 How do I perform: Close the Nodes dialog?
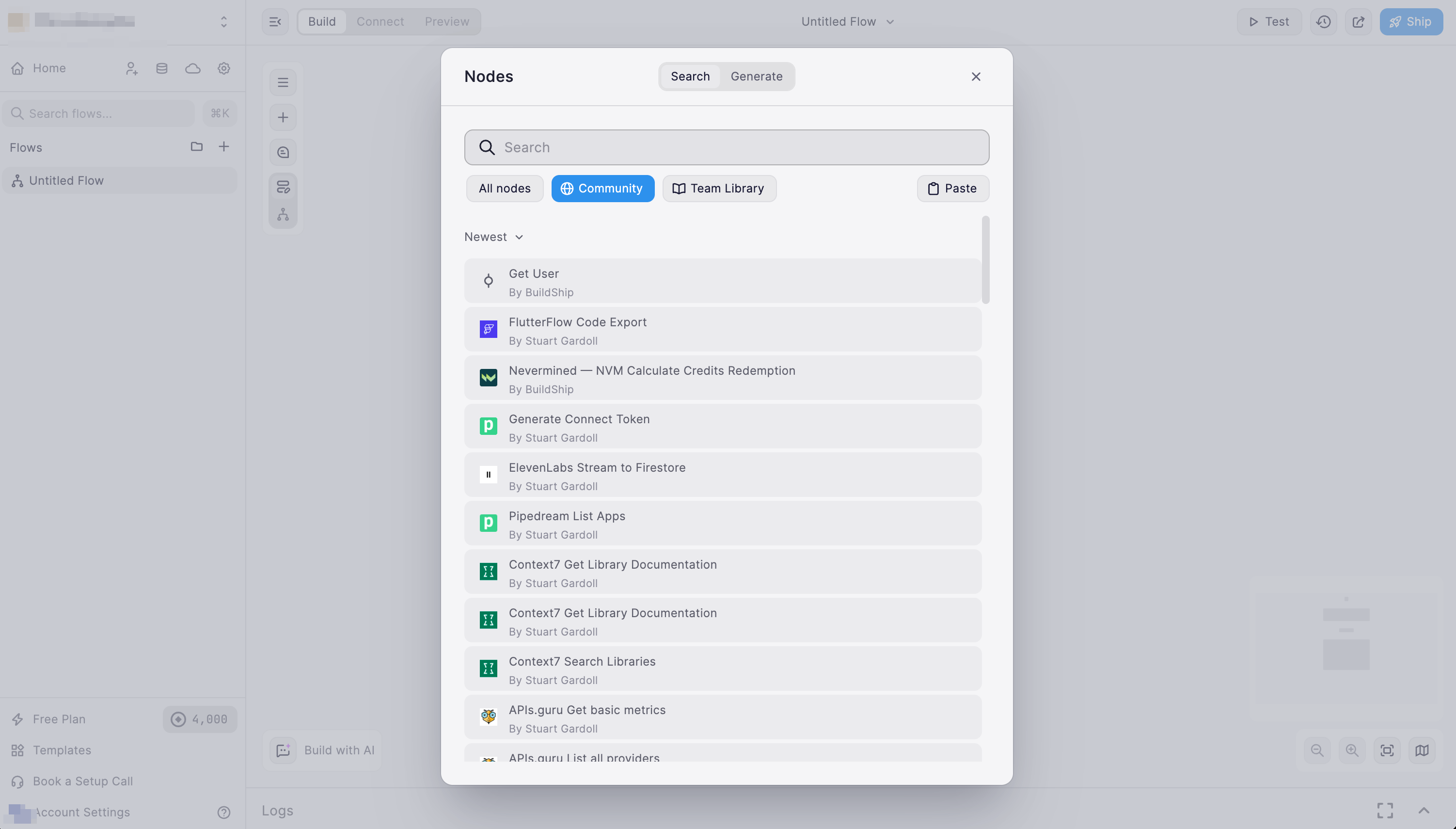pyautogui.click(x=976, y=76)
